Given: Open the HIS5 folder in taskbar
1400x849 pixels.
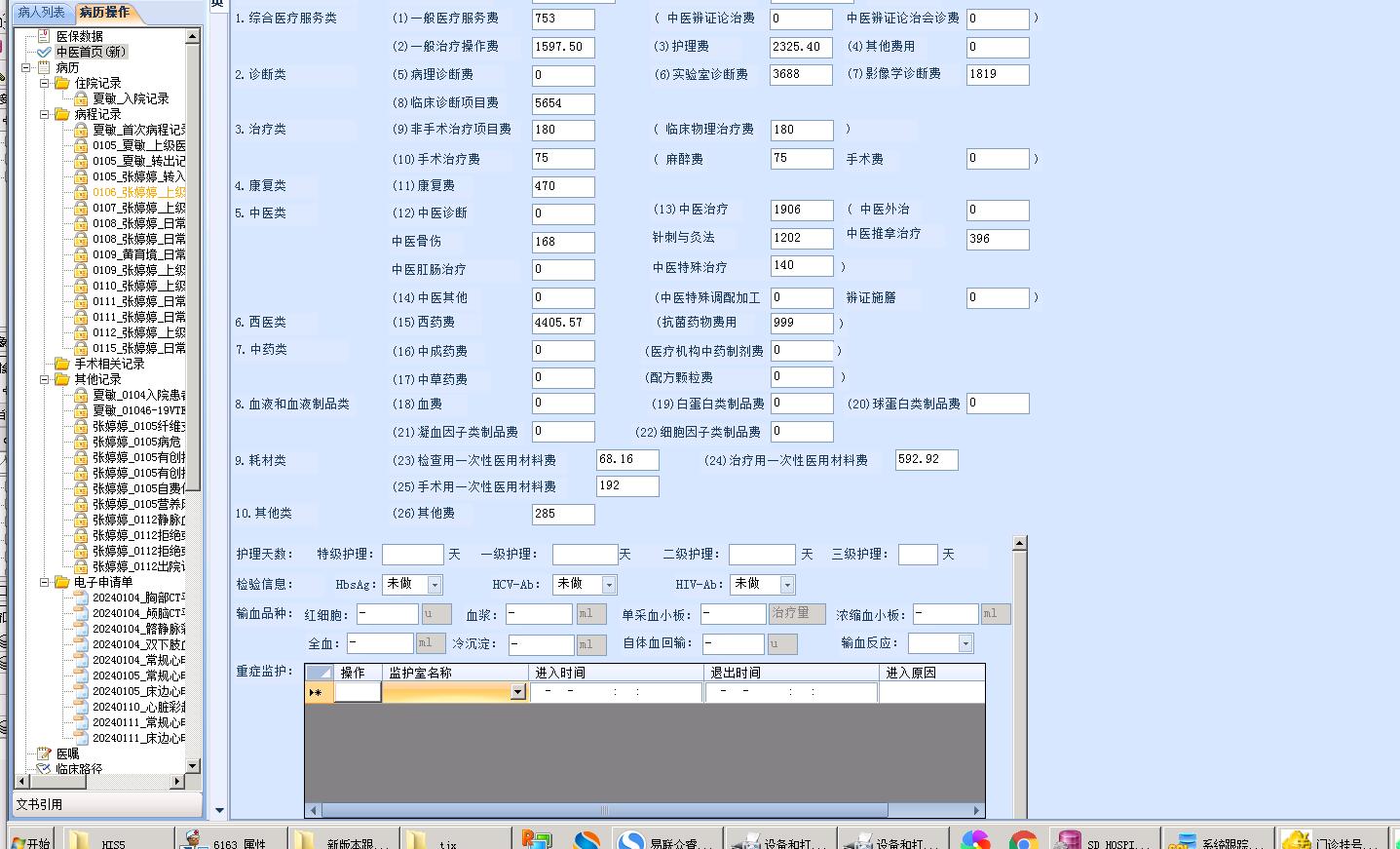Looking at the screenshot, I should coord(117,838).
